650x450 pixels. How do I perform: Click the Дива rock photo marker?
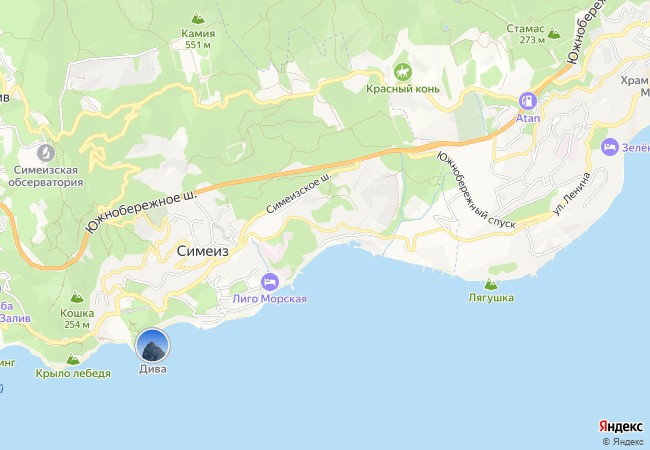coord(153,346)
